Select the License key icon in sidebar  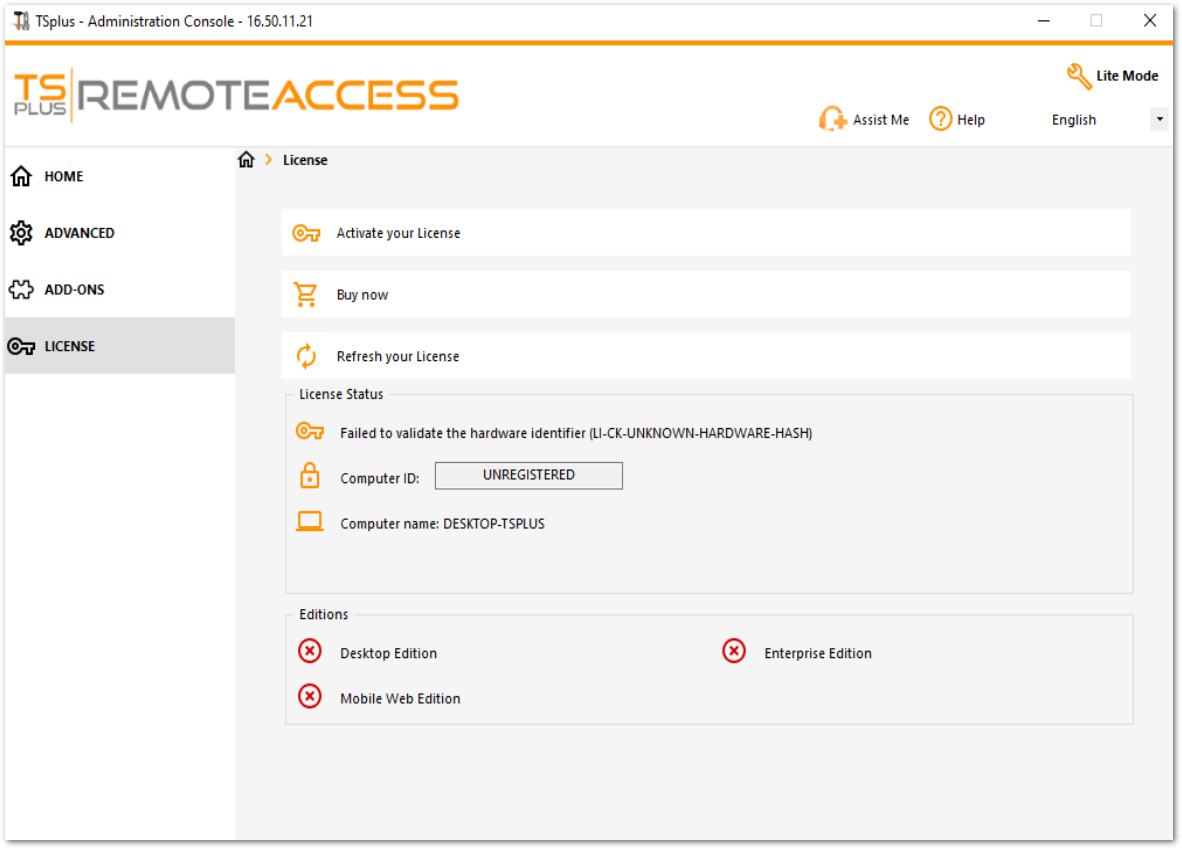[21, 346]
